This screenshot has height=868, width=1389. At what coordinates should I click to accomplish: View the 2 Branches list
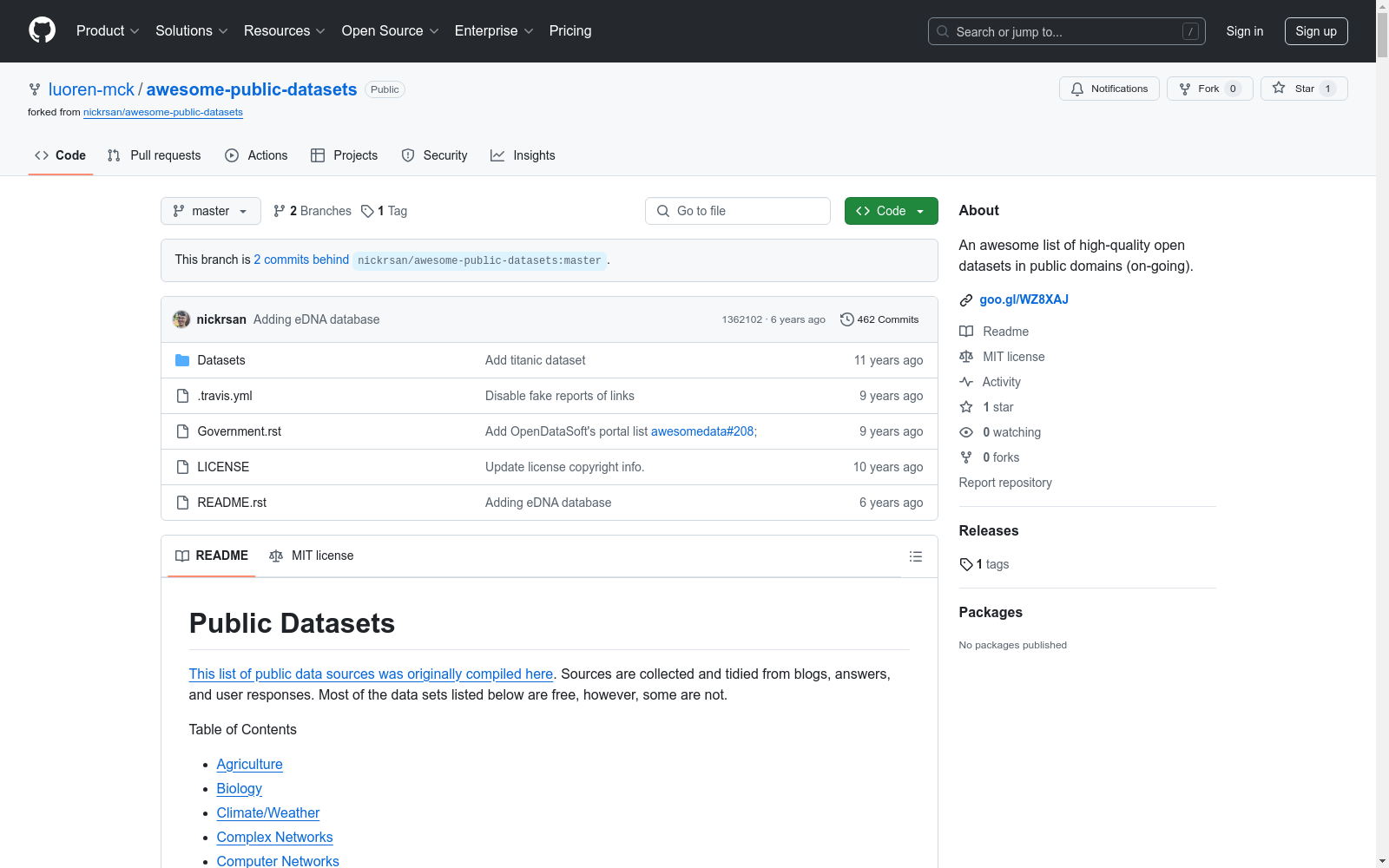[x=313, y=211]
